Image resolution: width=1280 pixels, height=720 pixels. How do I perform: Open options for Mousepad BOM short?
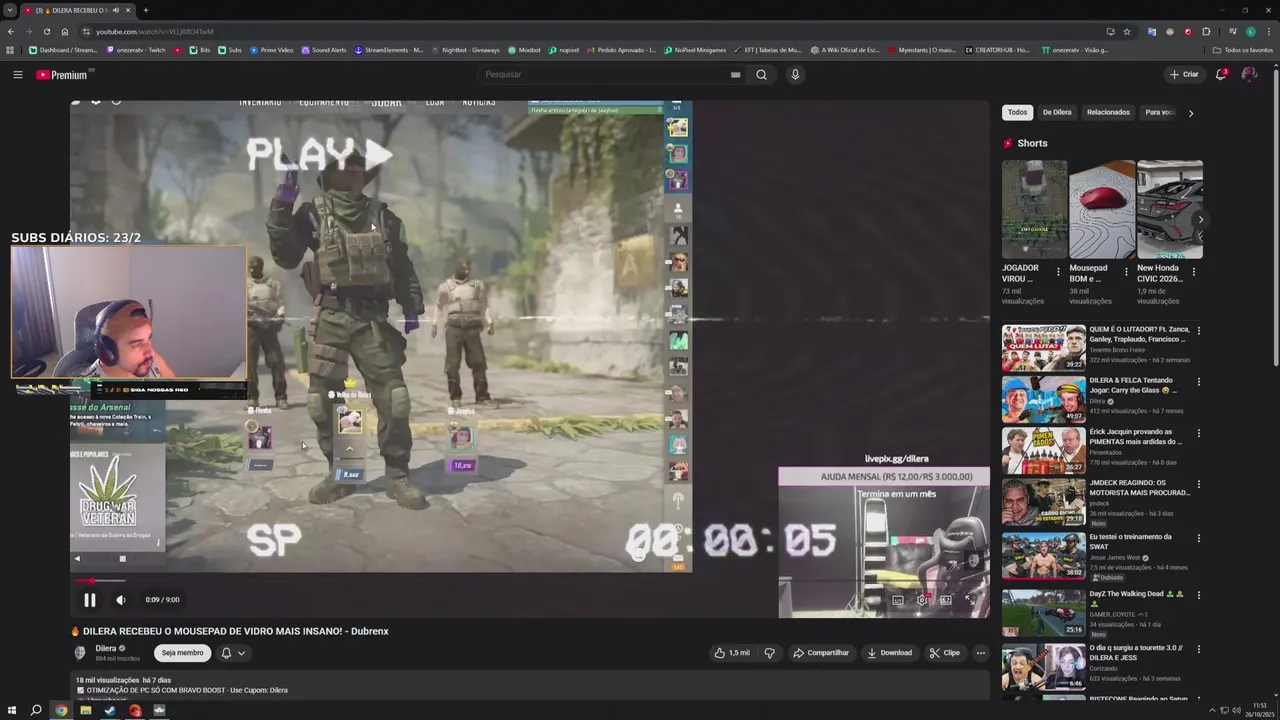[1126, 271]
